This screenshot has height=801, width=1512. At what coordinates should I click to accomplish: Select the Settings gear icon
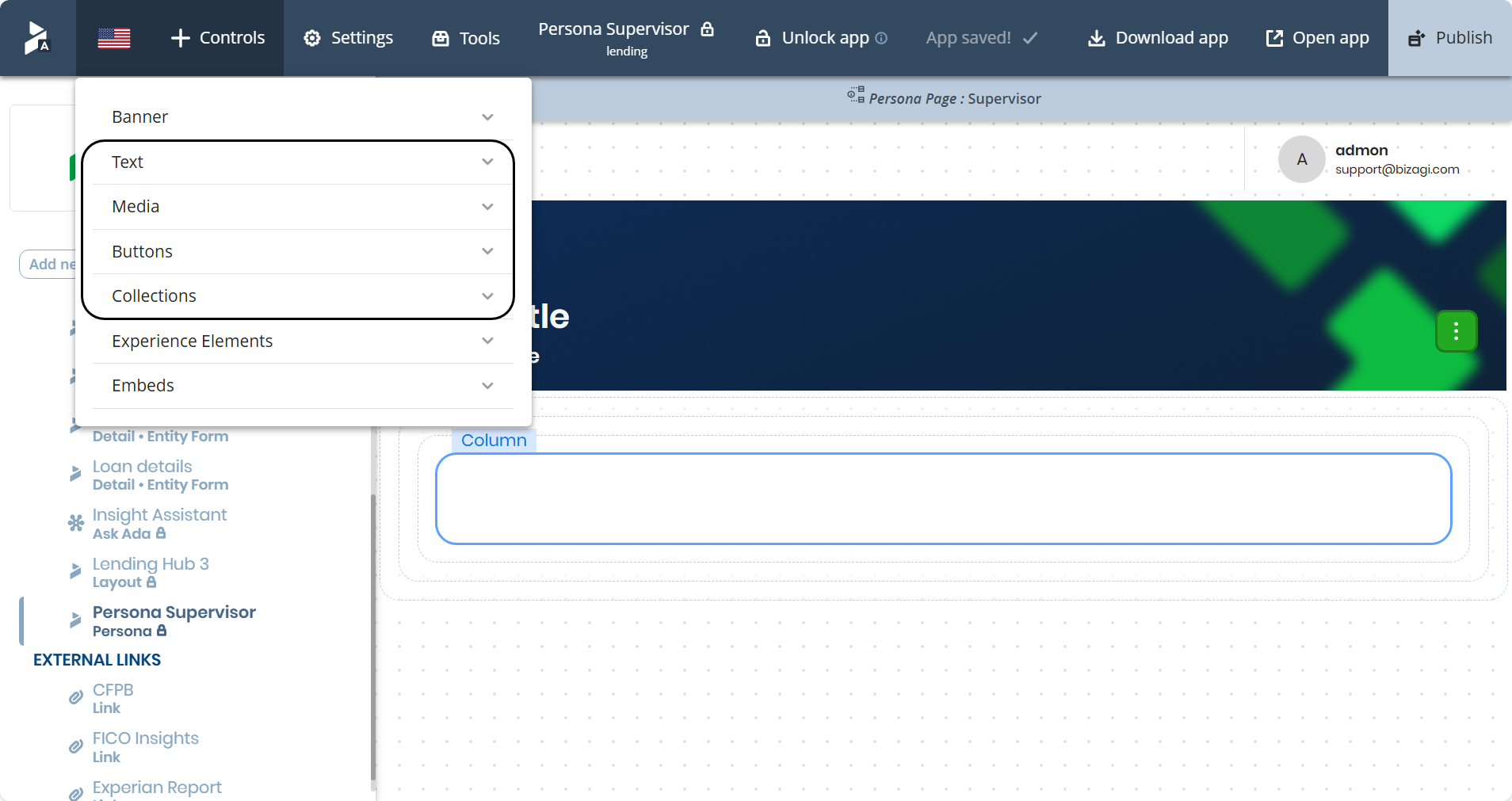(x=312, y=37)
